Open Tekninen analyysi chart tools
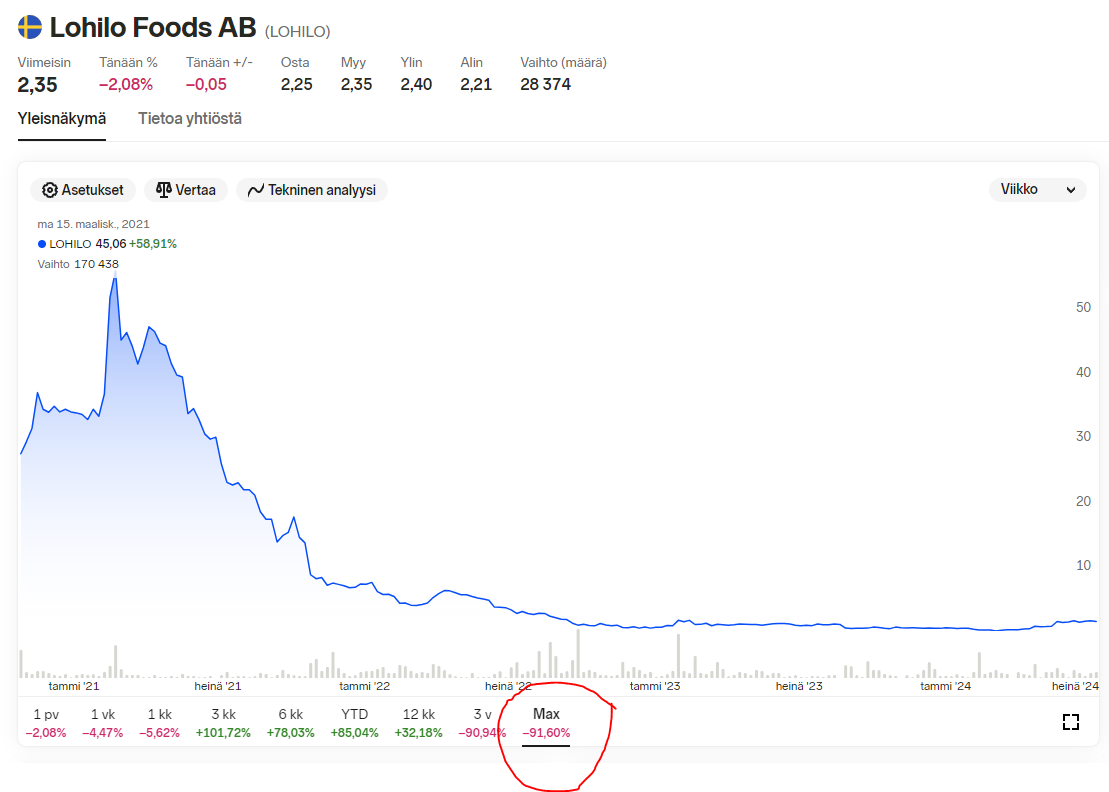The width and height of the screenshot is (1109, 792). point(312,190)
